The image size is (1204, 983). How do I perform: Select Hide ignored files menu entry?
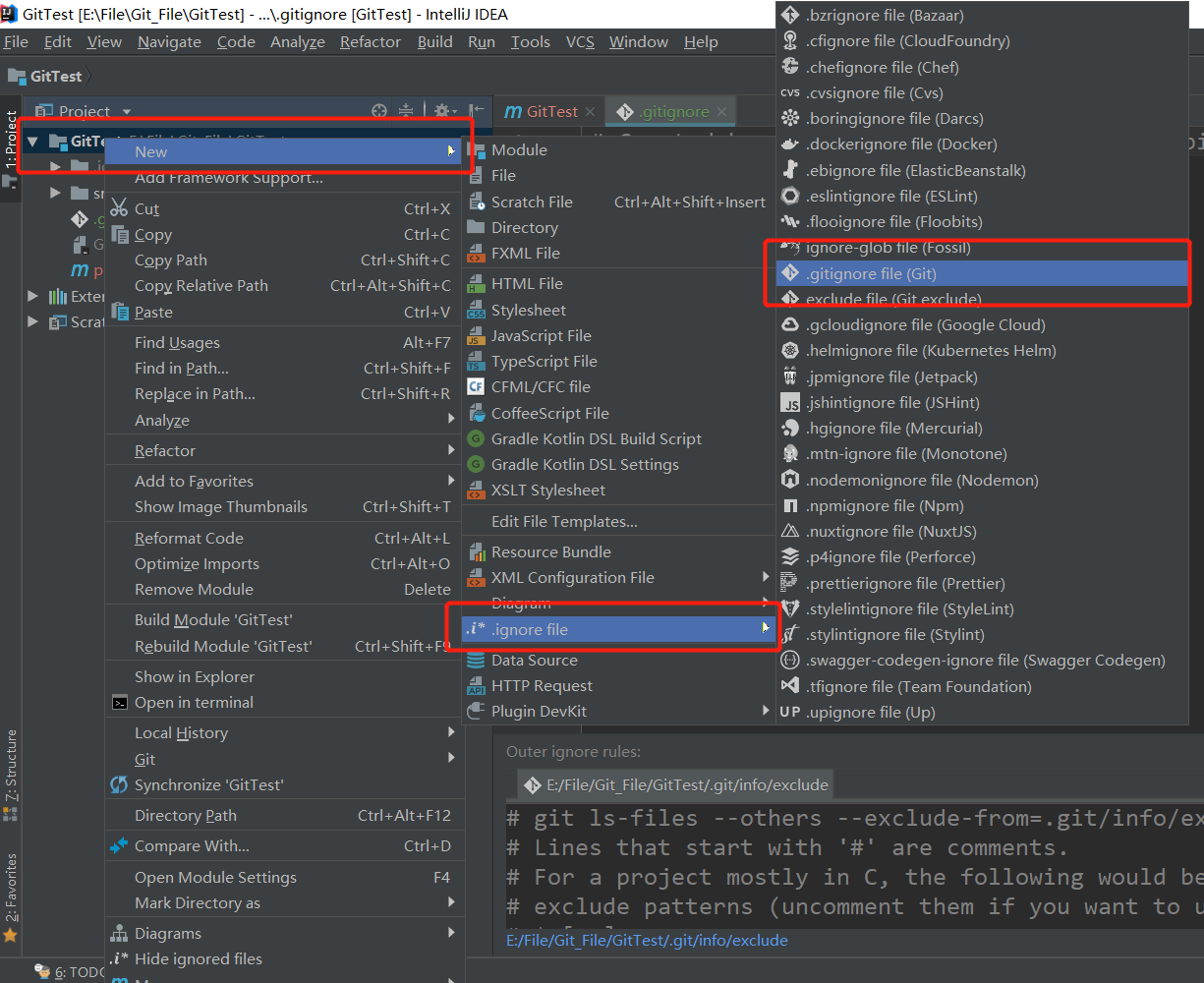click(284, 958)
